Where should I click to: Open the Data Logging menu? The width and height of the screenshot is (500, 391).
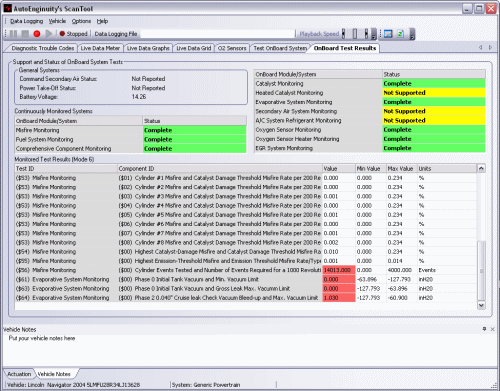(26, 21)
